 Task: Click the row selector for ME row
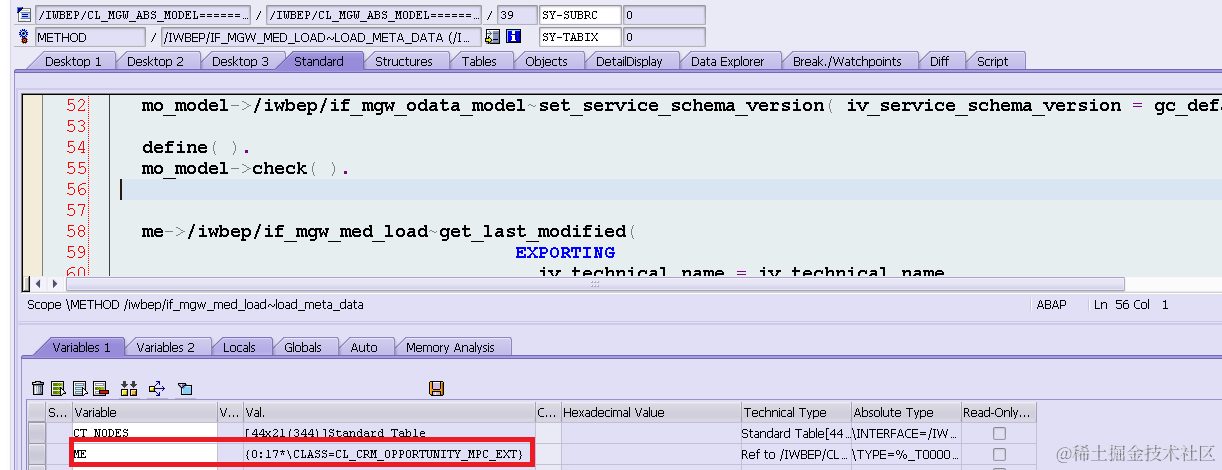[37, 454]
